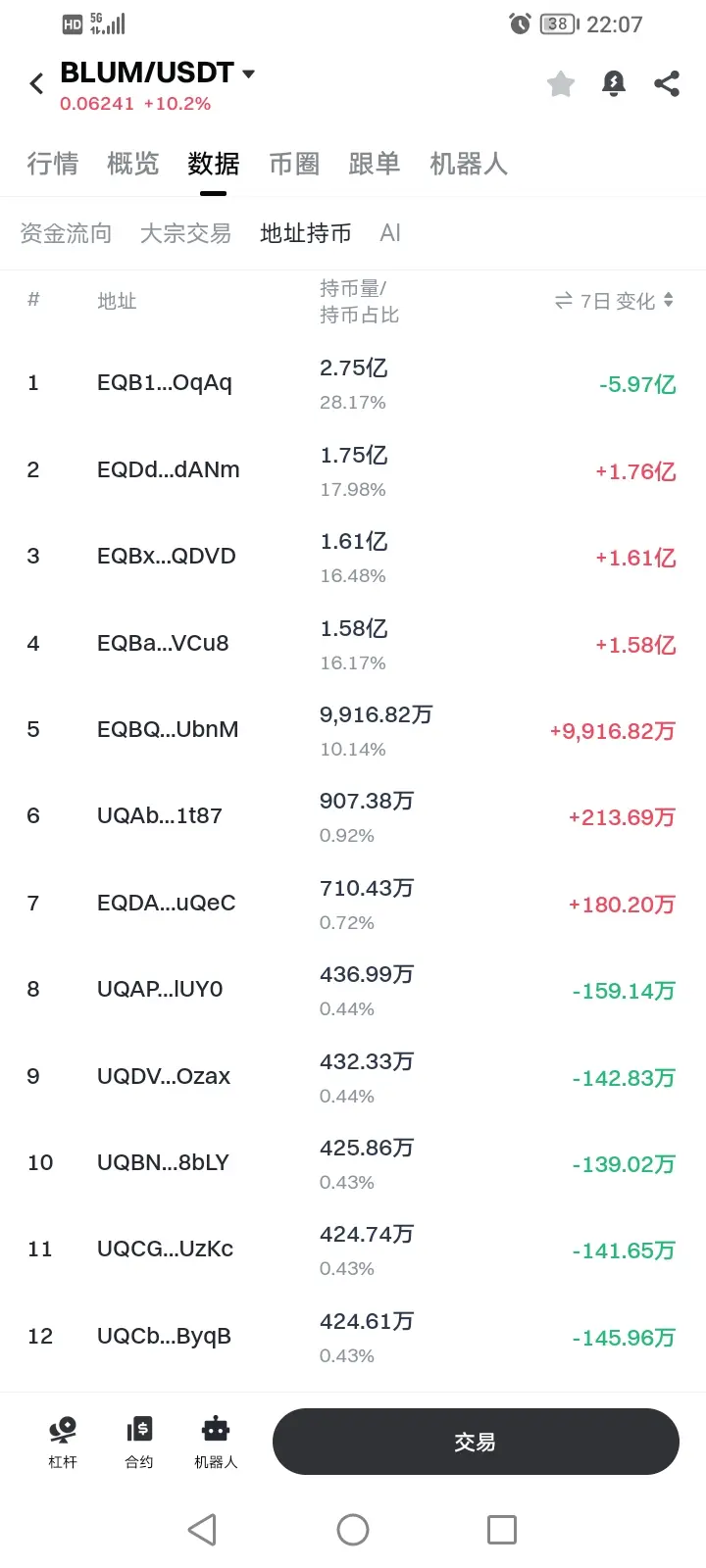706x1568 pixels.
Task: Open address EQB1...OqAq row
Action: coord(353,383)
